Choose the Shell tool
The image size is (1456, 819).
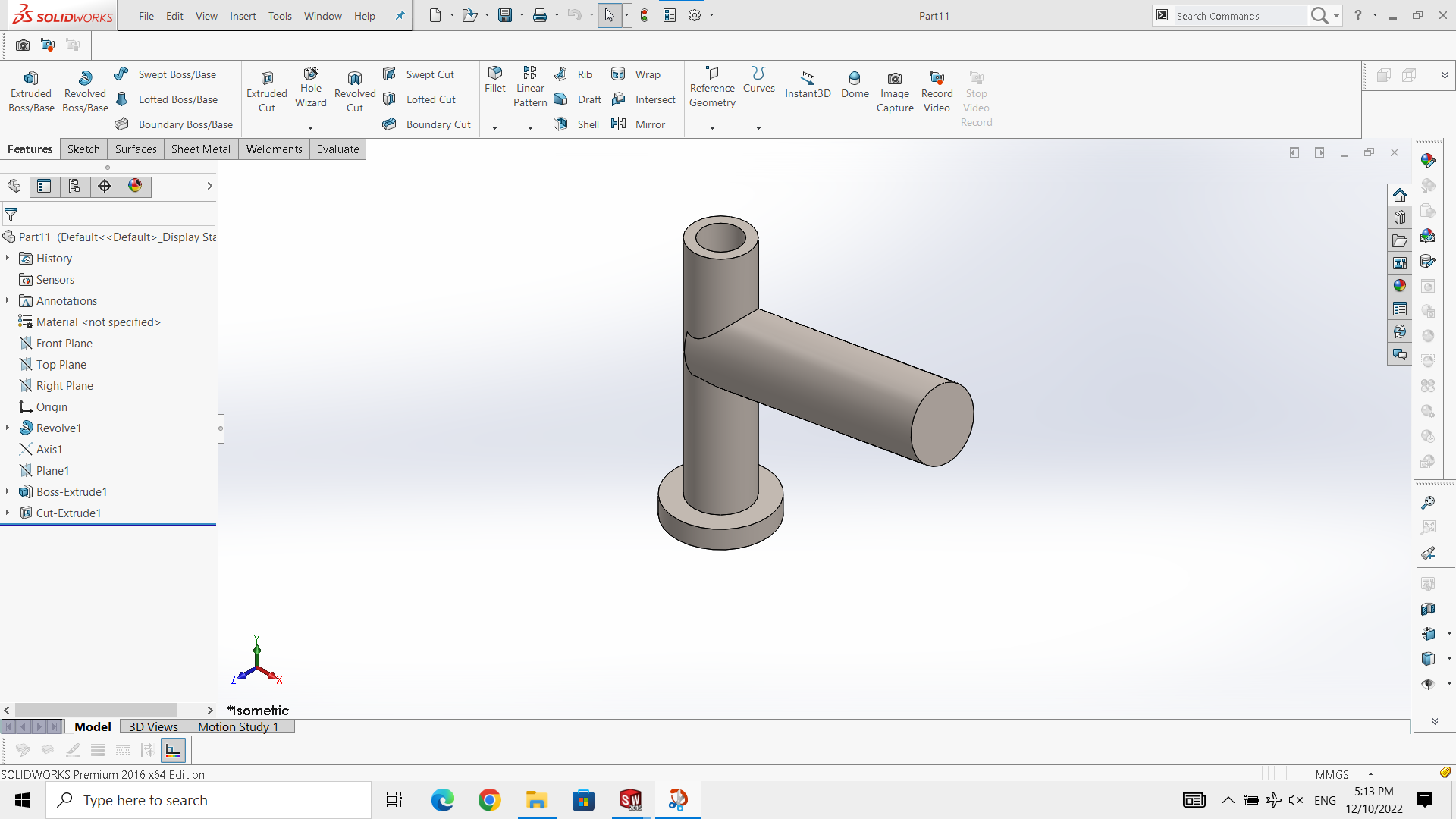click(576, 124)
